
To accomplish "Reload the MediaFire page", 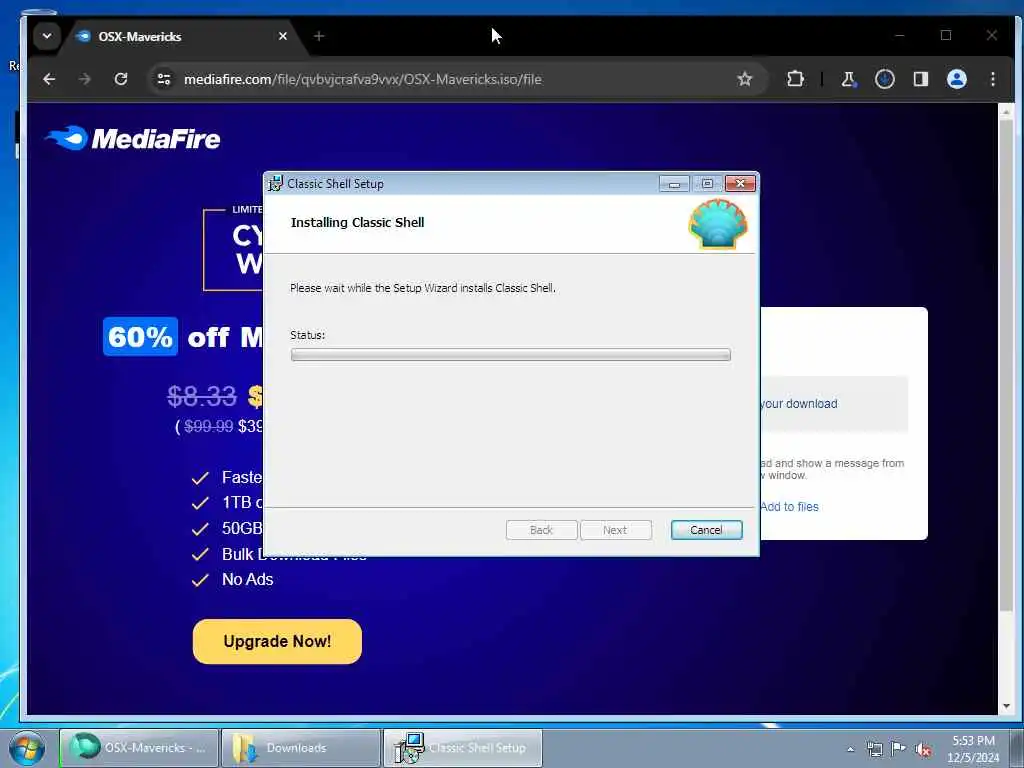I will (121, 79).
